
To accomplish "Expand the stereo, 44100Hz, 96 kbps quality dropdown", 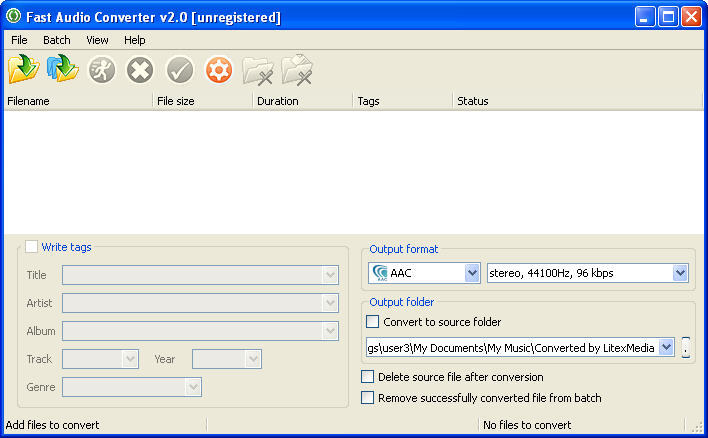I will click(680, 273).
